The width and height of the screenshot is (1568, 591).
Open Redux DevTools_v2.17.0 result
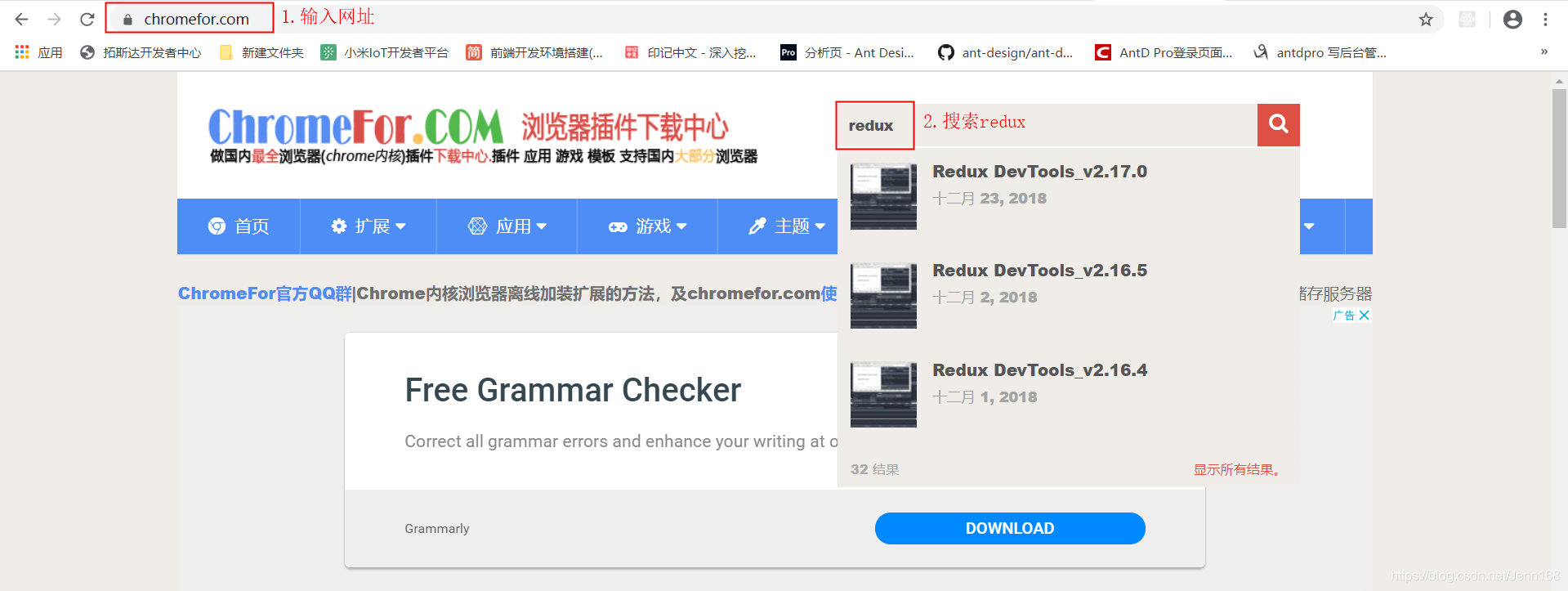point(1039,172)
